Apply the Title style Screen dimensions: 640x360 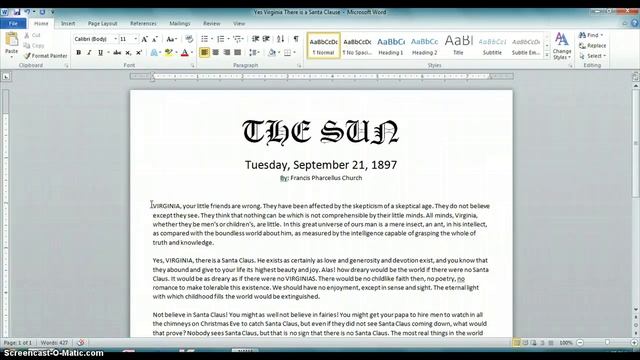[458, 46]
